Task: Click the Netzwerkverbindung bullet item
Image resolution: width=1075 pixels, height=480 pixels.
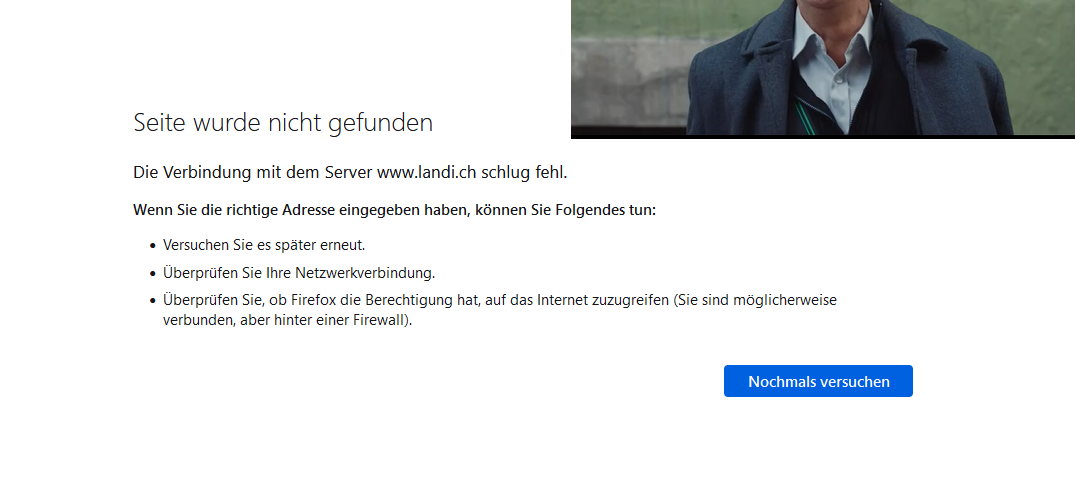Action: coord(299,272)
